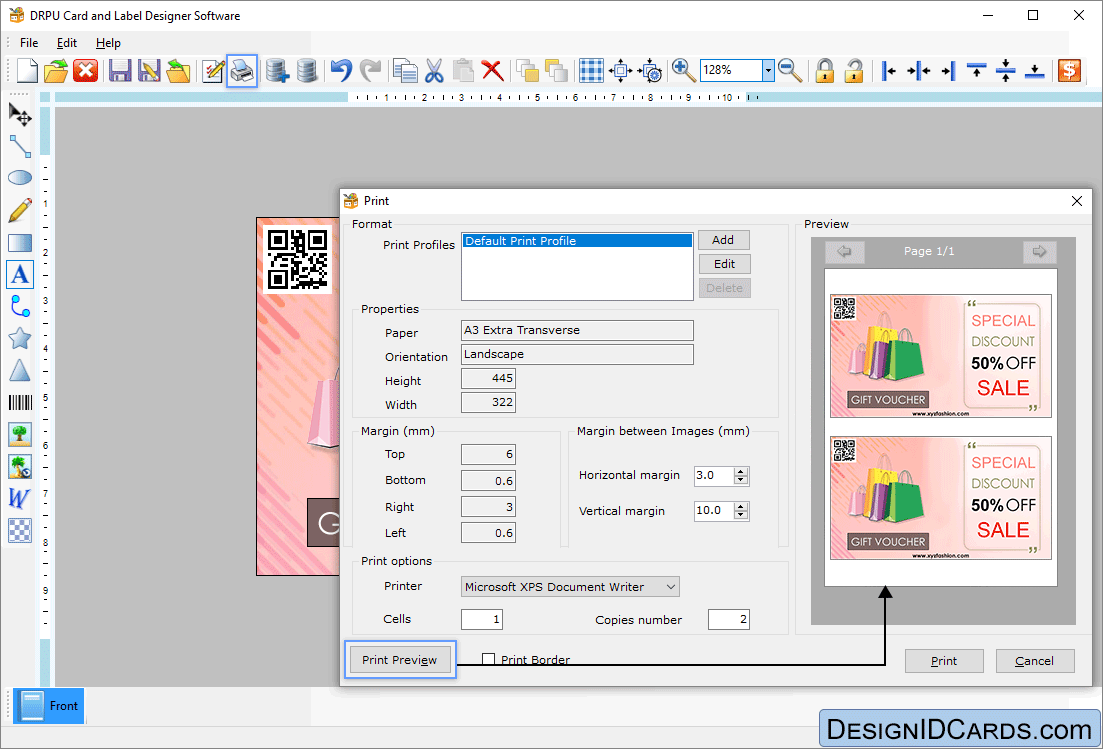1103x749 pixels.
Task: Increase the Vertical margin value
Action: tap(741, 506)
